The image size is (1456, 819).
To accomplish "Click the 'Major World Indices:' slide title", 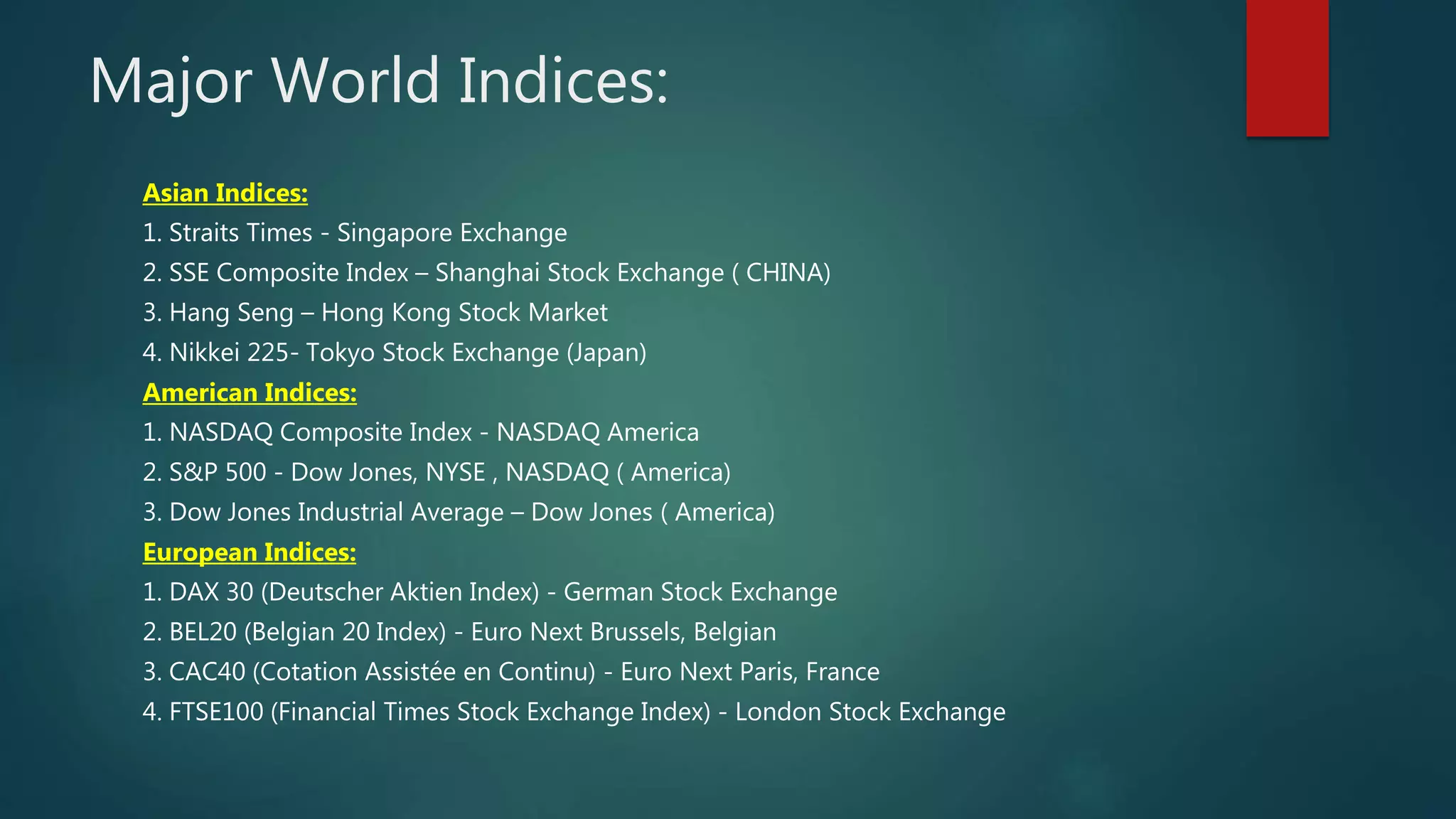I will pos(379,81).
